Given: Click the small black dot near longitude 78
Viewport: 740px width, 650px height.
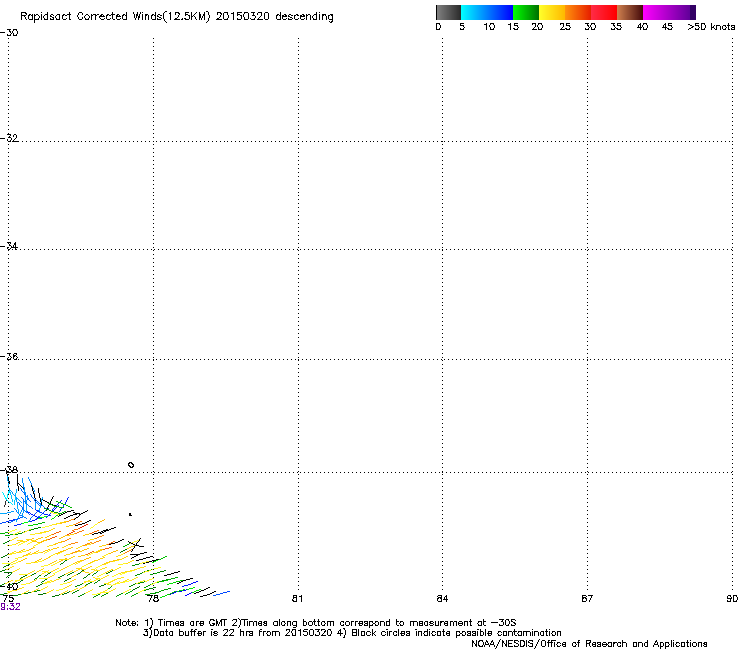Looking at the screenshot, I should 130,515.
